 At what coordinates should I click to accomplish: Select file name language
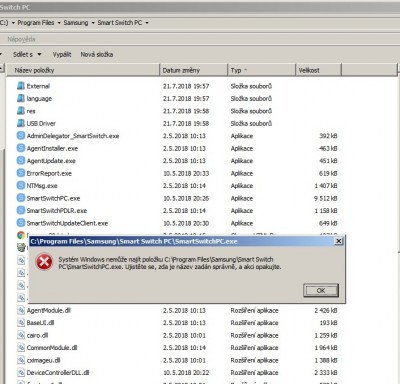pos(39,98)
